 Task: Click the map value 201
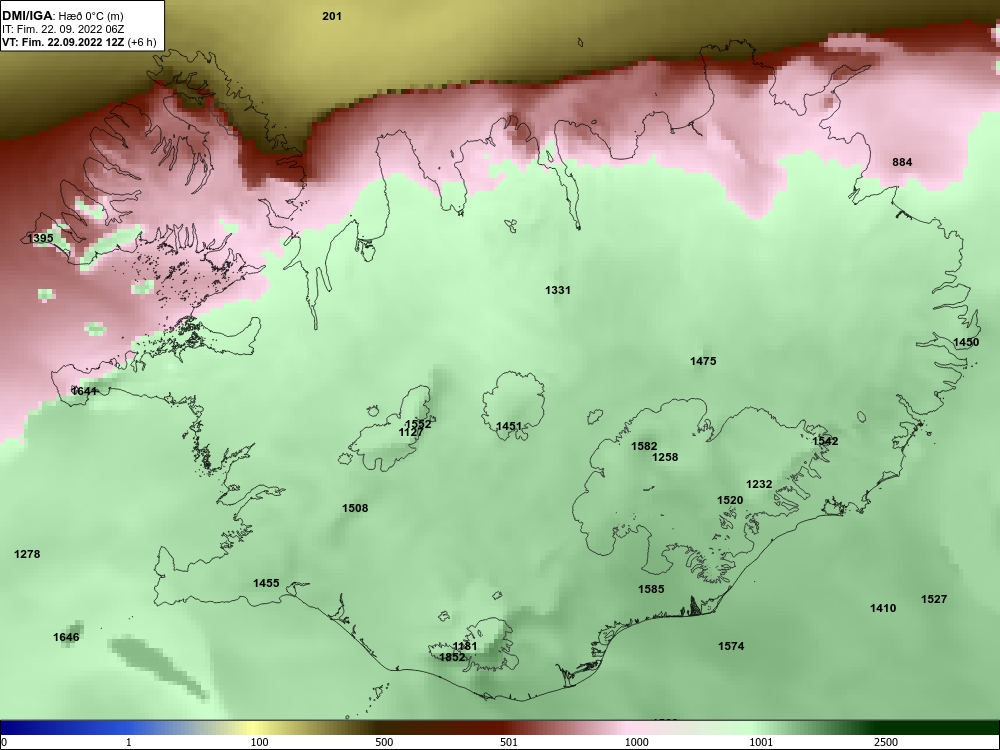click(x=332, y=16)
